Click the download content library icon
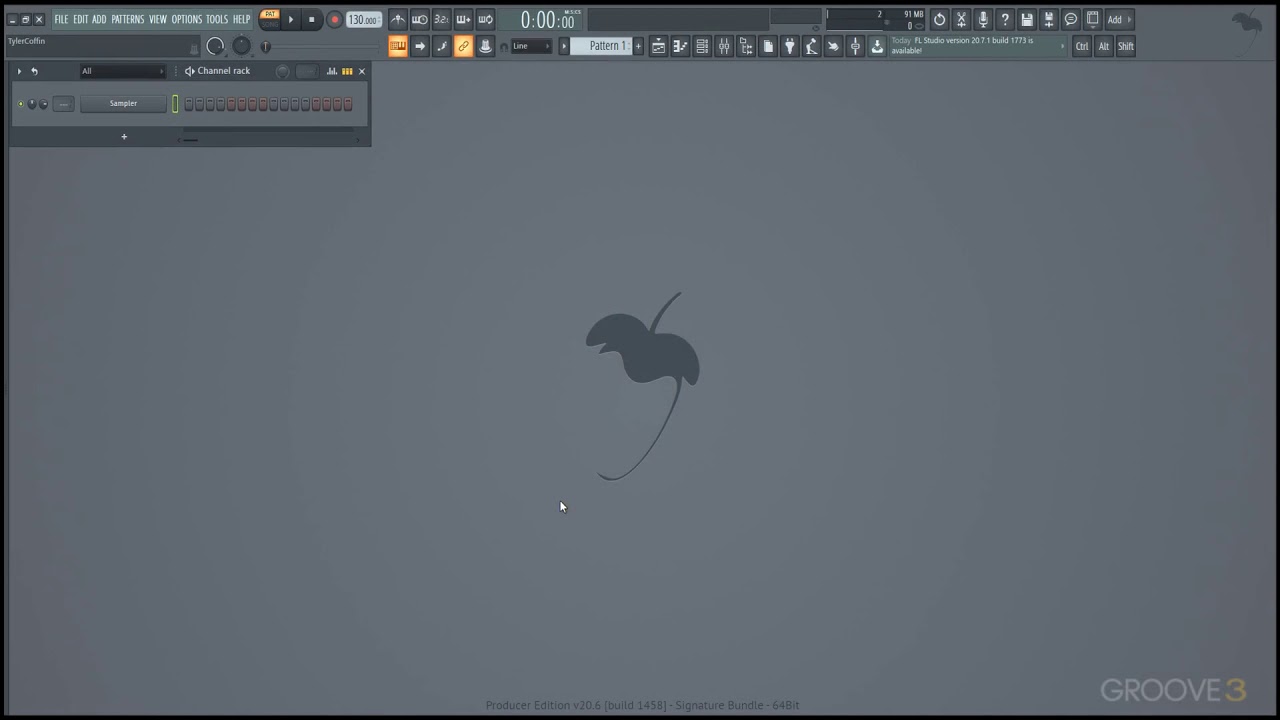1280x720 pixels. (x=877, y=46)
